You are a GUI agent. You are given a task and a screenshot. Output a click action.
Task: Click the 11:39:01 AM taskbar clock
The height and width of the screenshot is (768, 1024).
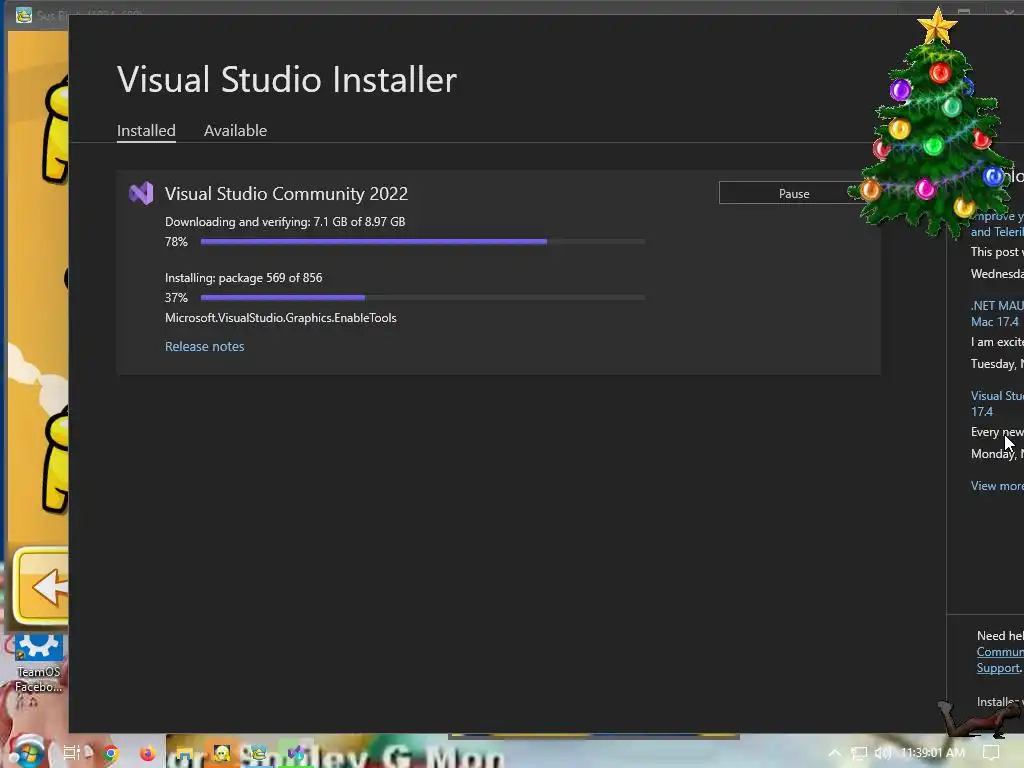tap(933, 753)
